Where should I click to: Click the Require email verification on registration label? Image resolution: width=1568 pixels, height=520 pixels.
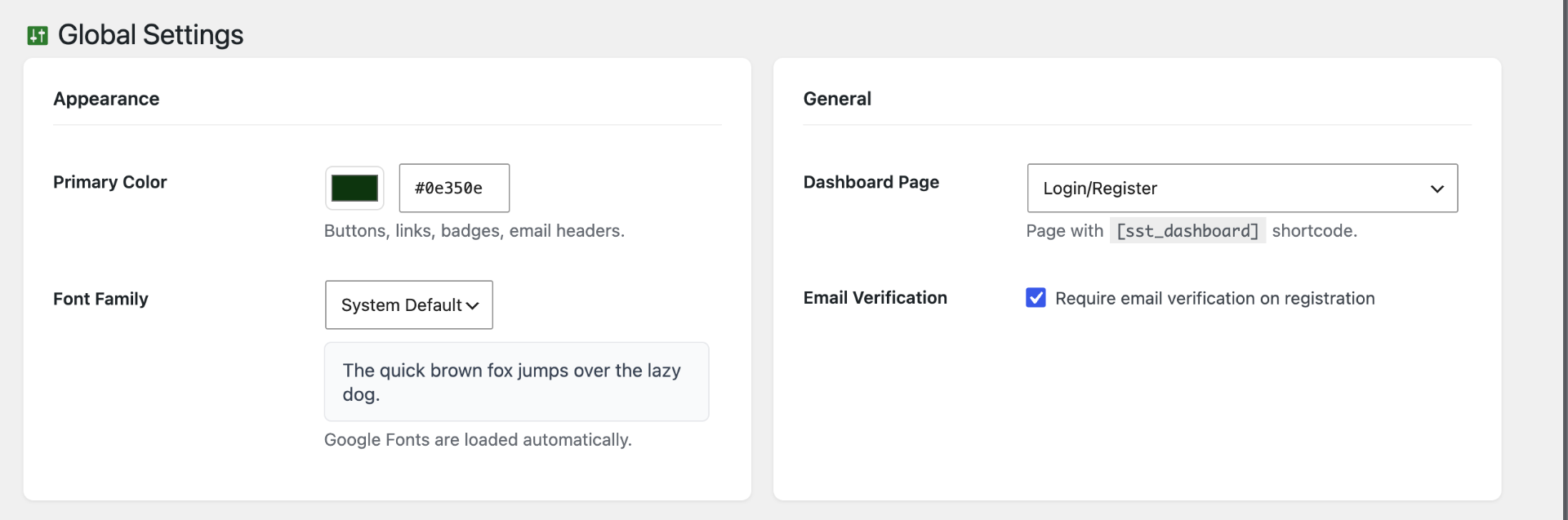1214,299
